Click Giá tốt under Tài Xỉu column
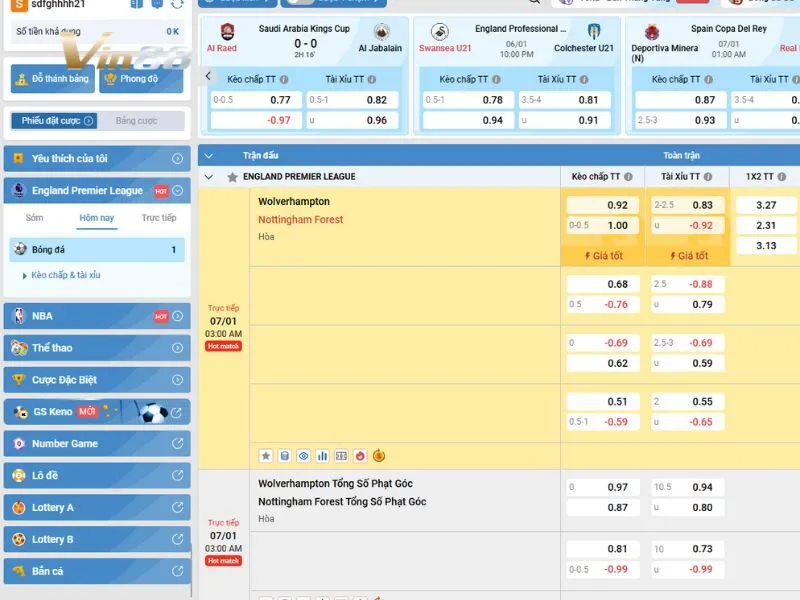Screen dimensions: 800x600 [x=688, y=256]
